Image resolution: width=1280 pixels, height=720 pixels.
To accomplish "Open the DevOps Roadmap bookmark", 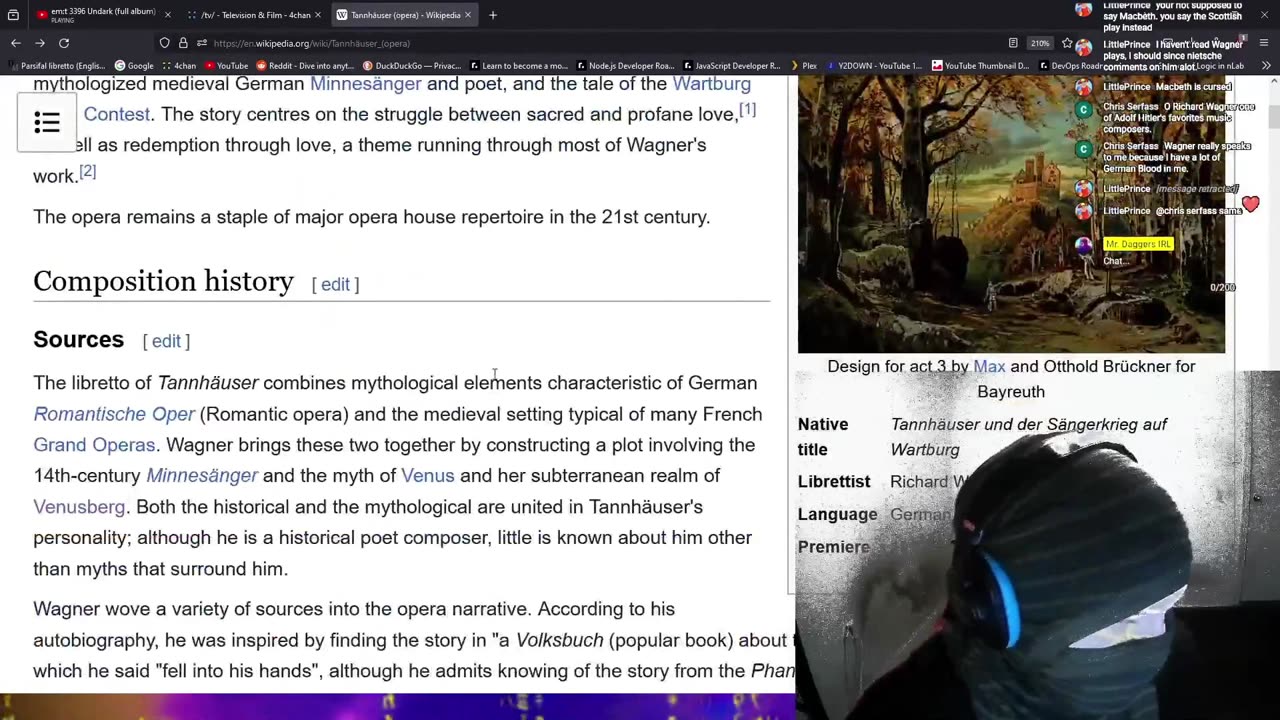I will pyautogui.click(x=1068, y=66).
